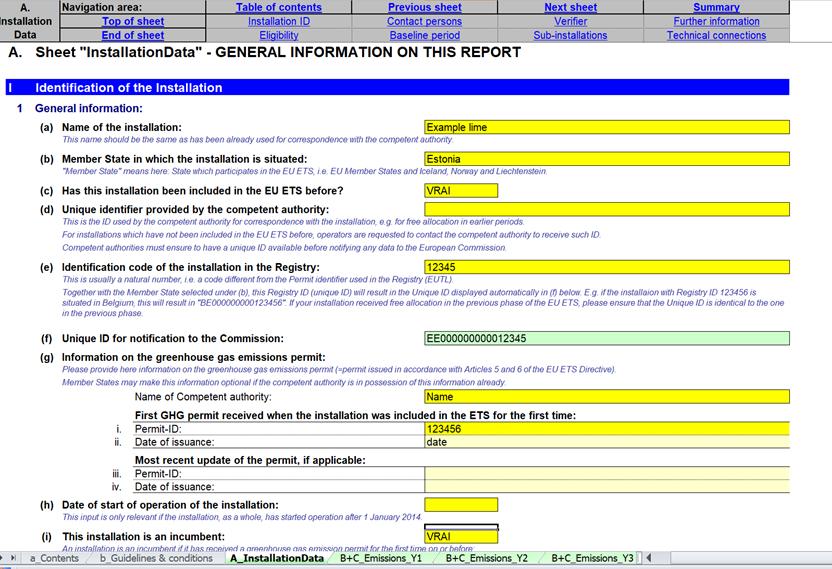Select the Member State field showing Estonia
Viewport: 832px width, 569px height.
point(606,159)
